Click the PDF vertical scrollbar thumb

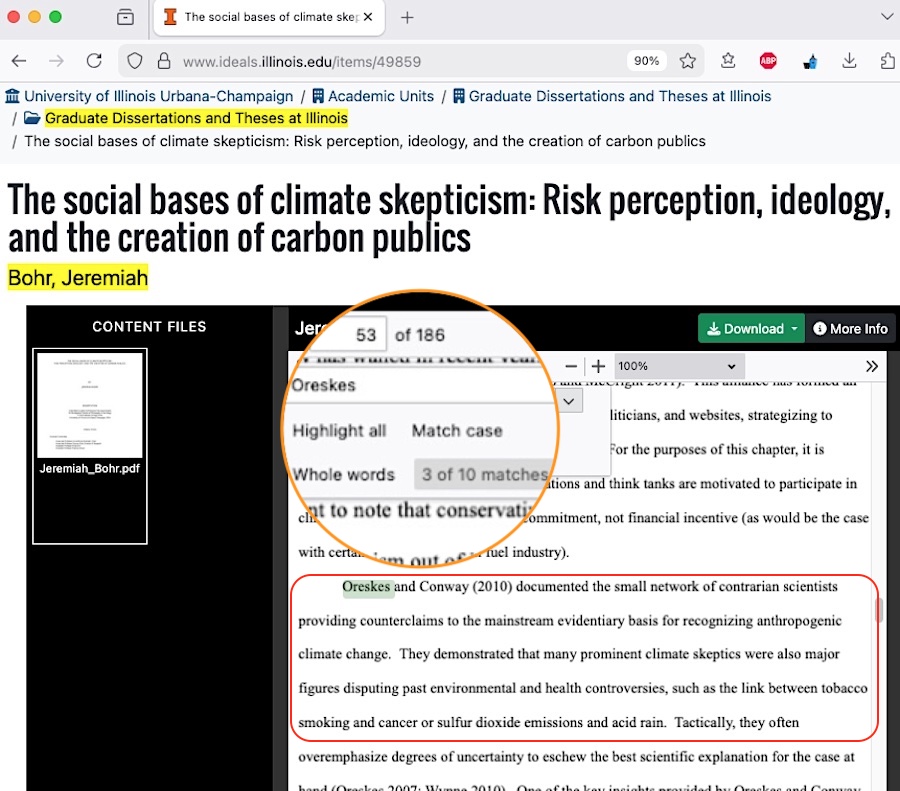tap(880, 611)
